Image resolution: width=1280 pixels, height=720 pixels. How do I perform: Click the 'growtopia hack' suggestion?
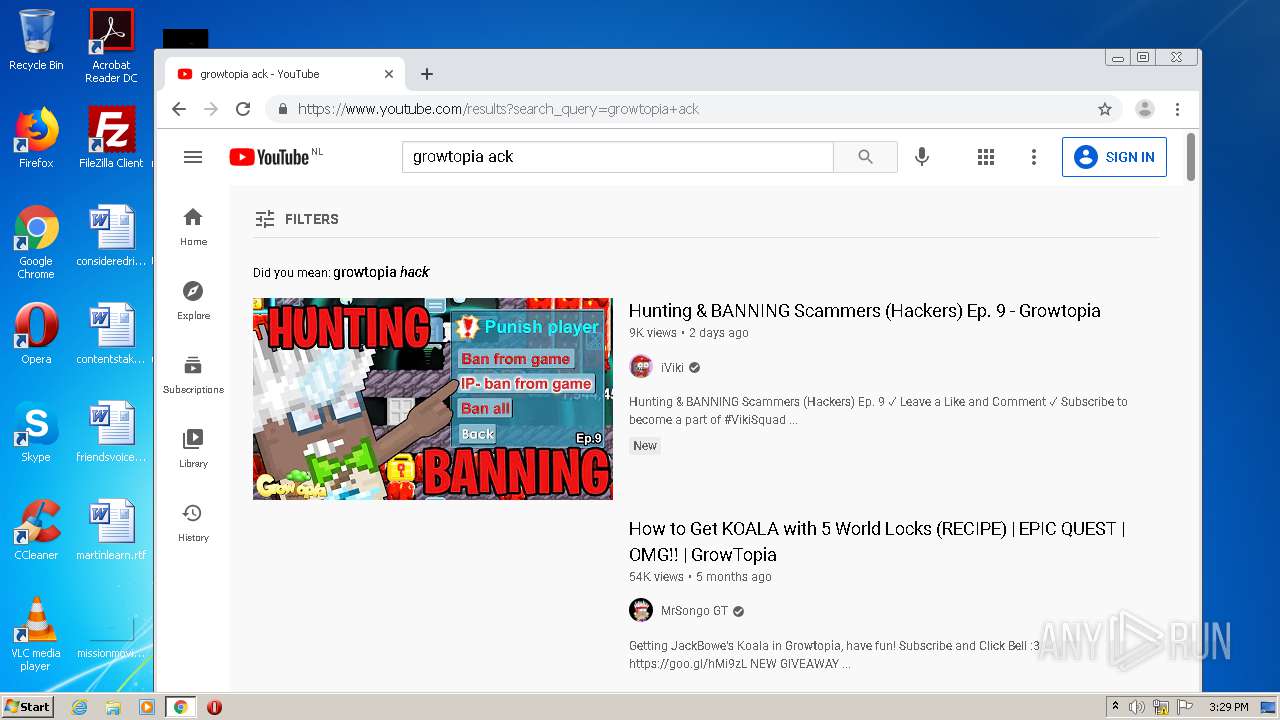381,272
